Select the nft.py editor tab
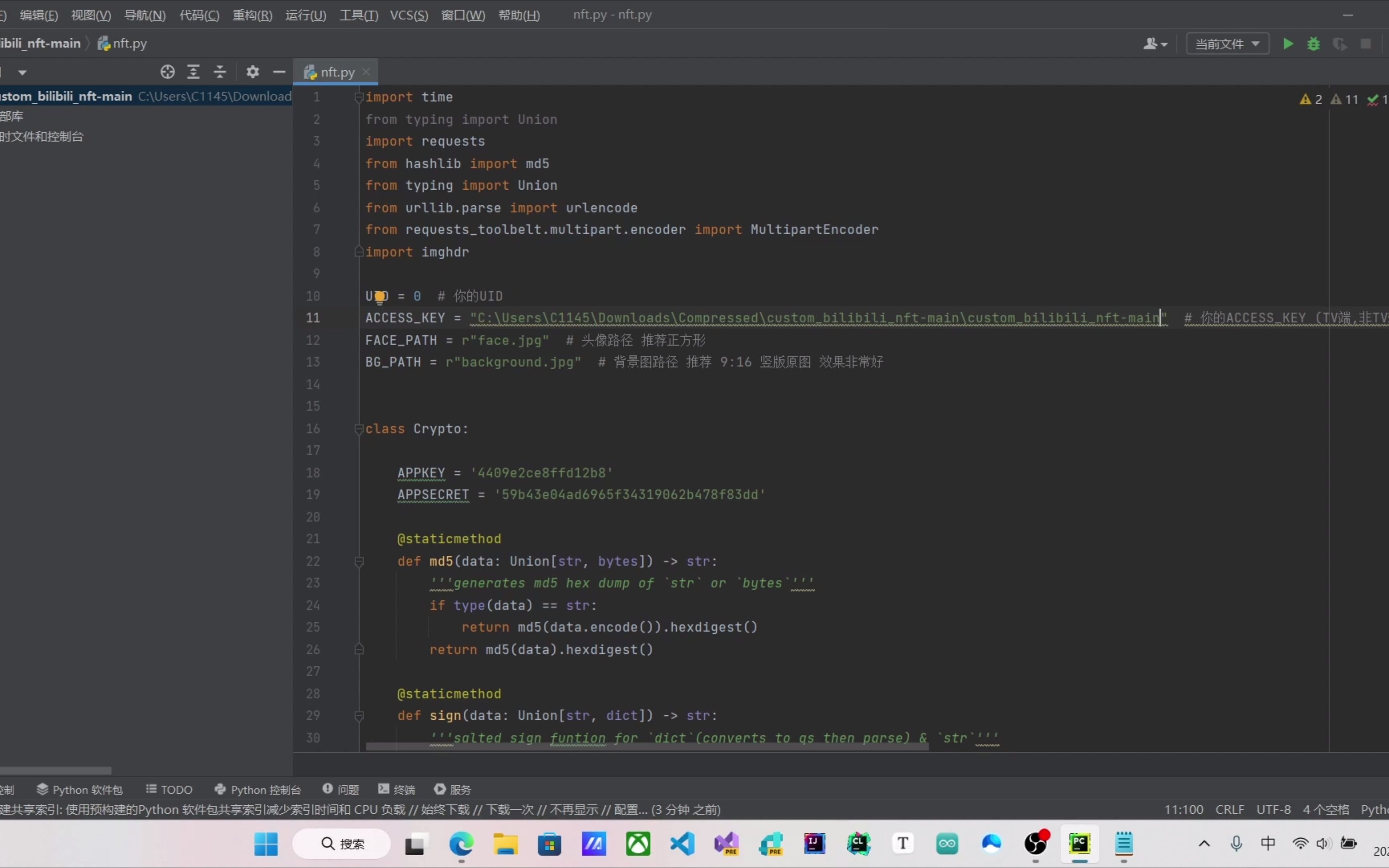 pos(336,72)
